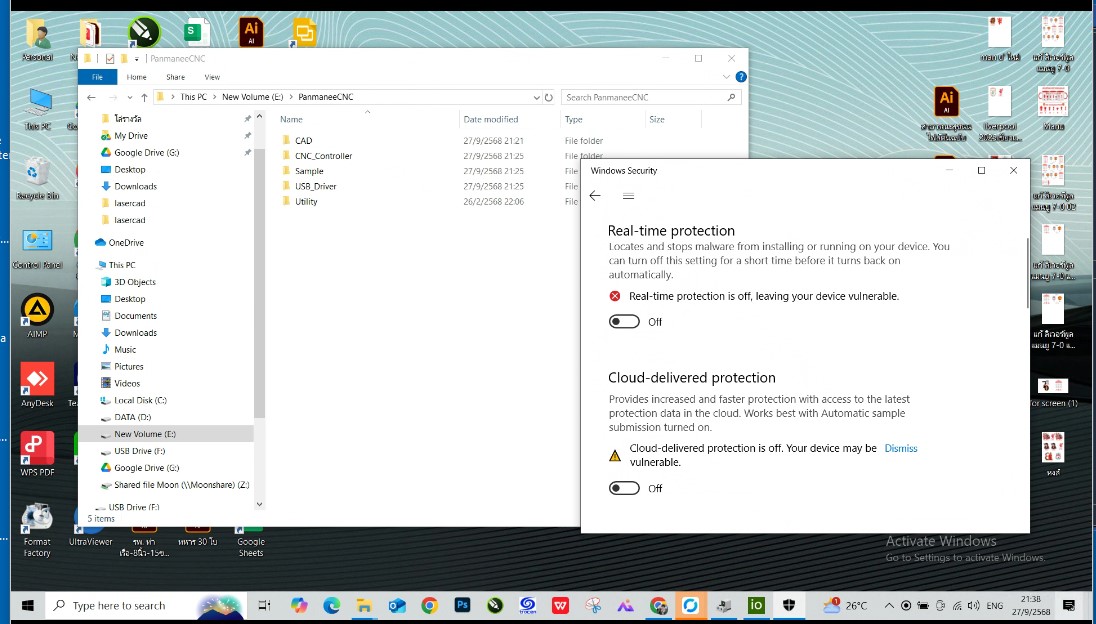Sort files by Date modified column
The width and height of the screenshot is (1096, 624).
click(x=490, y=119)
